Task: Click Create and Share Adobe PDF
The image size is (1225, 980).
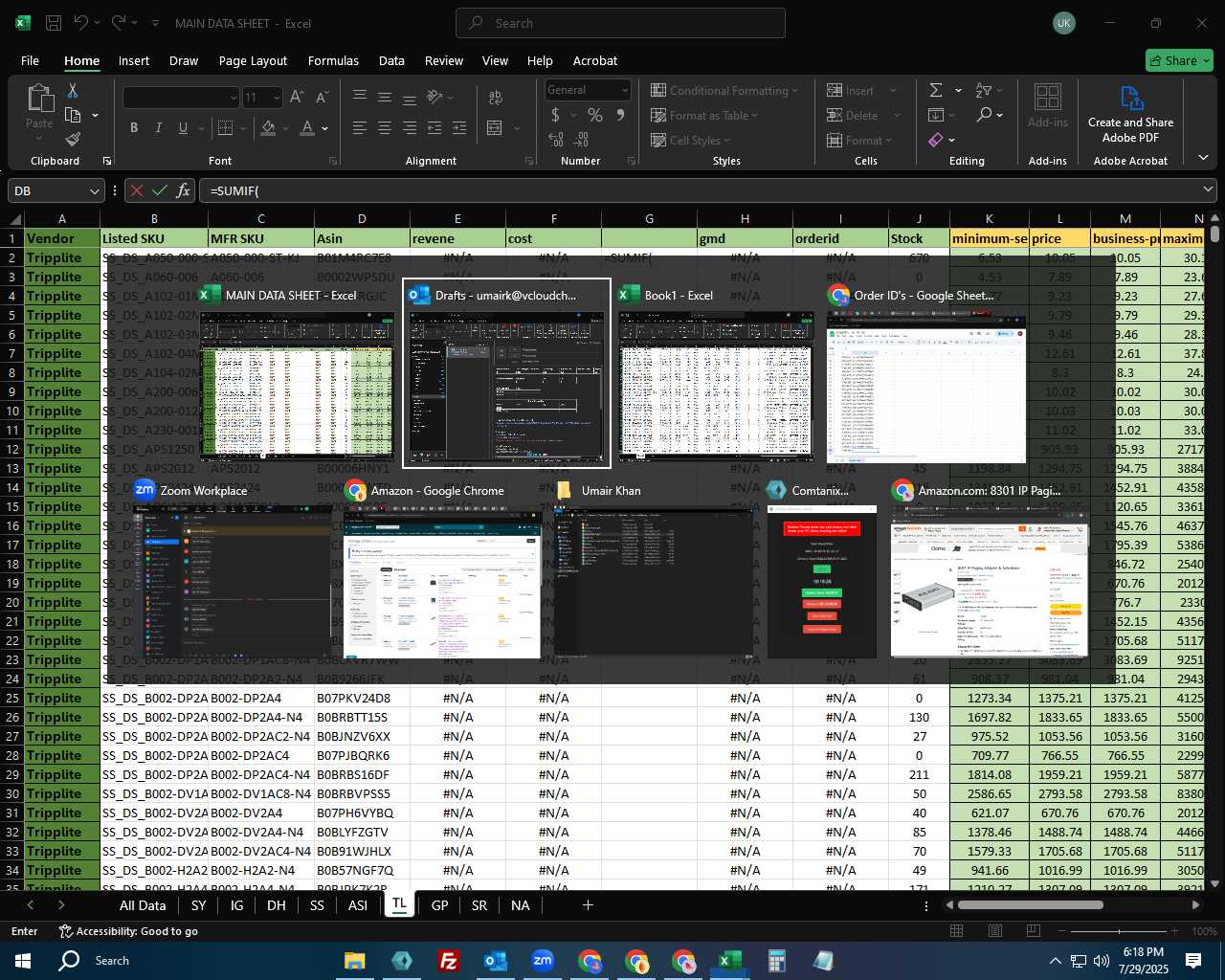Action: 1130,115
